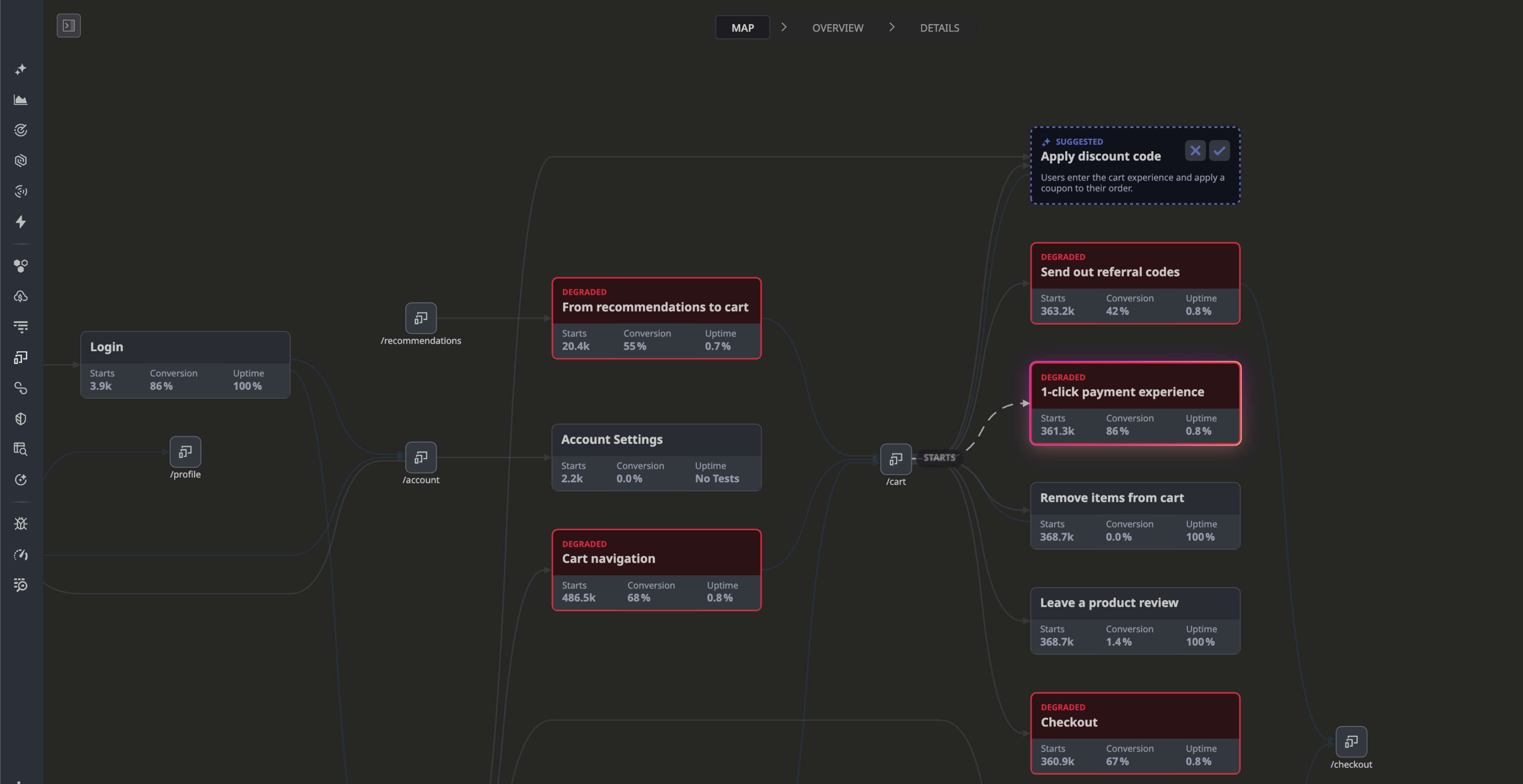Open the degraded Checkout flow card
The height and width of the screenshot is (784, 1523).
click(1135, 733)
